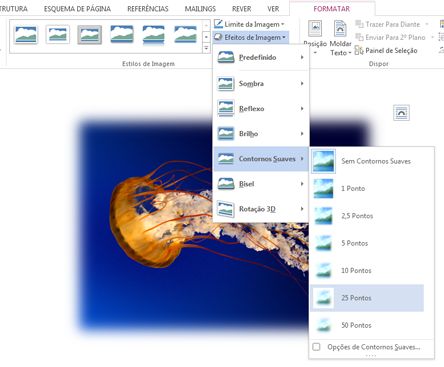
Task: Open the Contornos Suaves submenu
Action: 261,159
